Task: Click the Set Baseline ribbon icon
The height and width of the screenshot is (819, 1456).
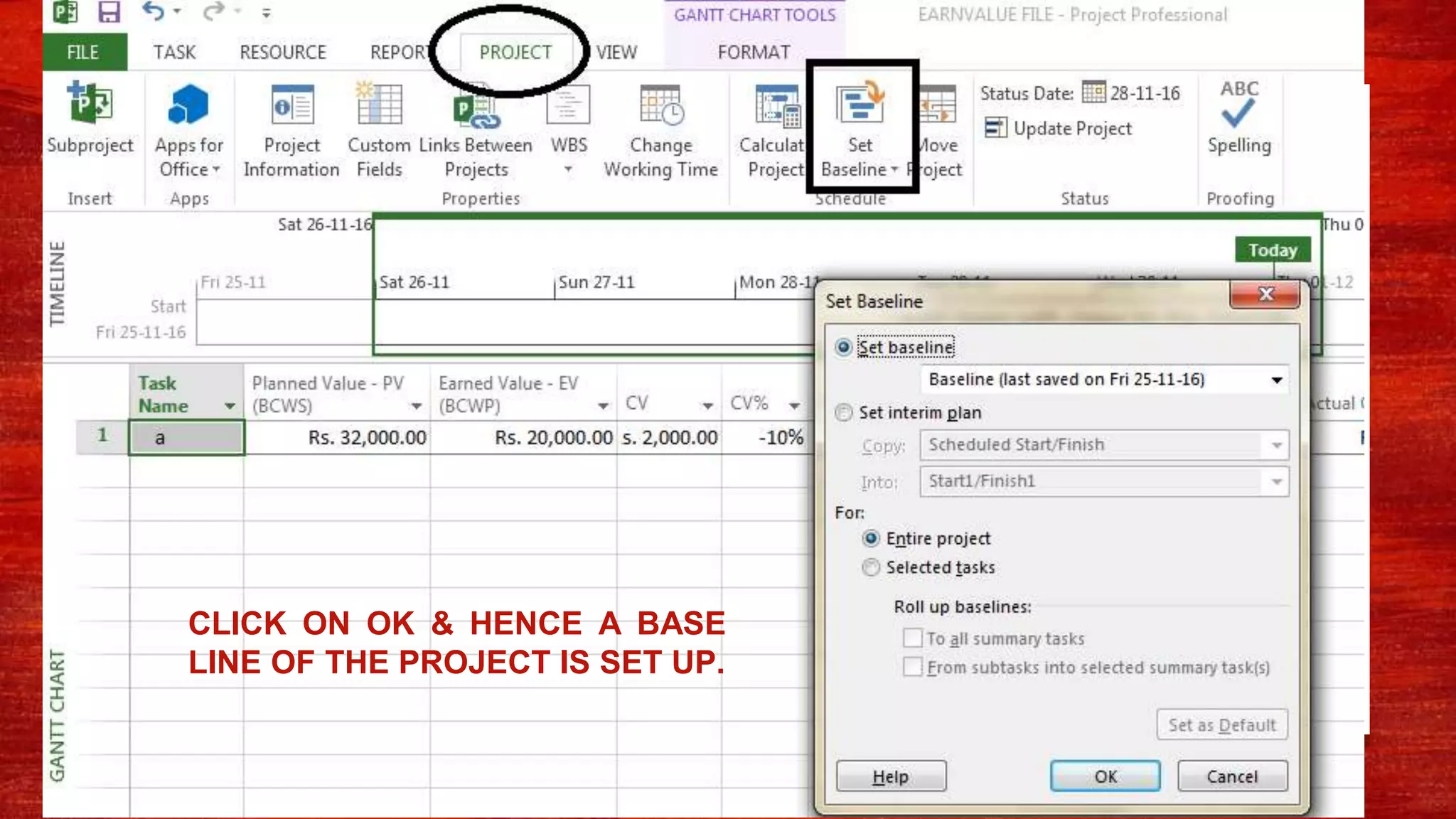Action: coord(860,105)
